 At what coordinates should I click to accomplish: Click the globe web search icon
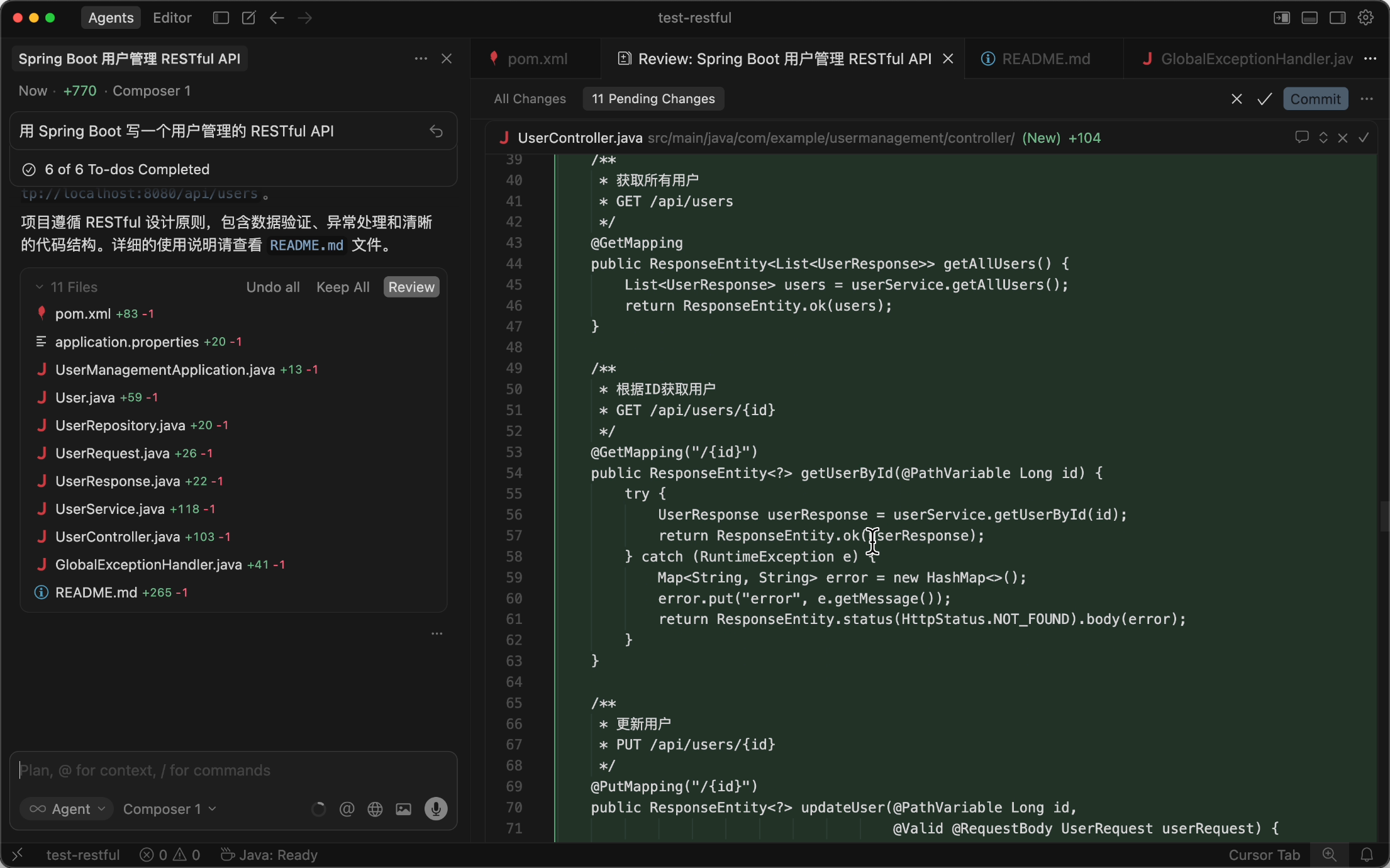point(375,809)
